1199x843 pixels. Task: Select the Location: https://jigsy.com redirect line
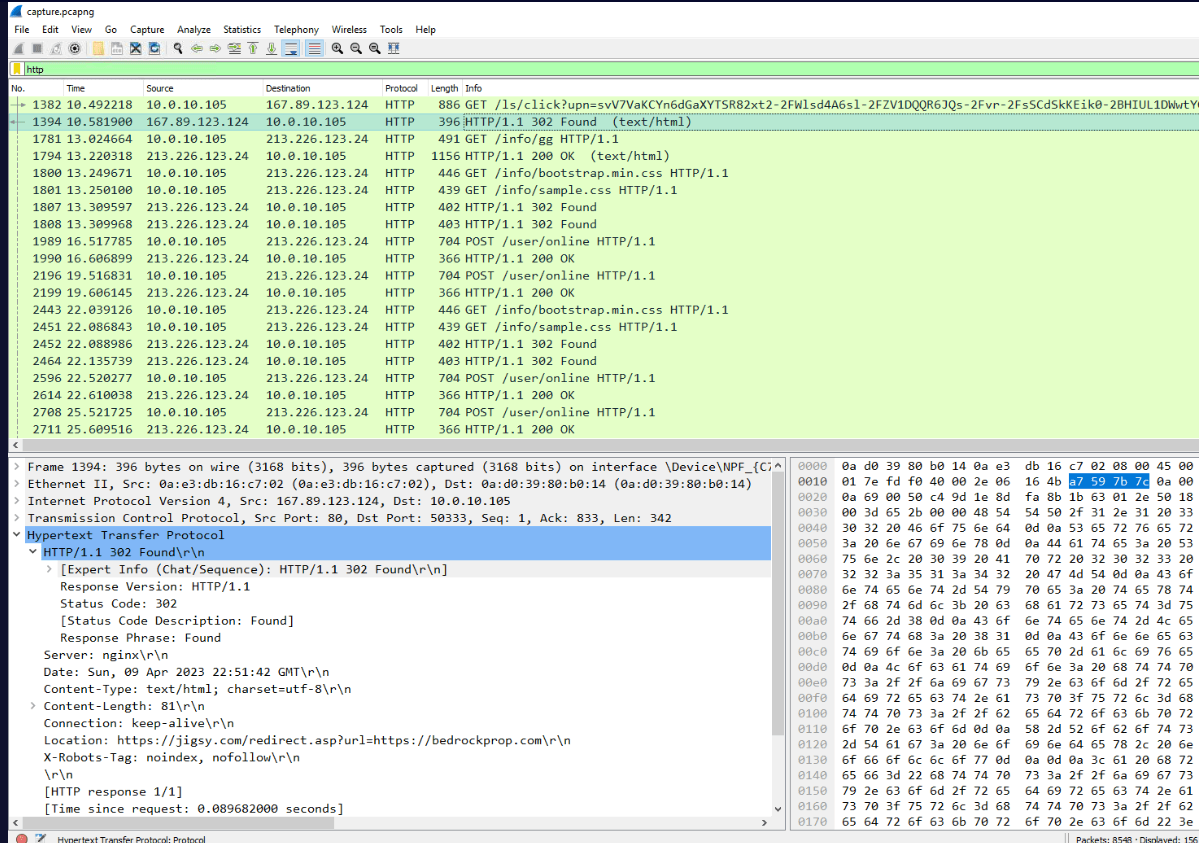click(x=307, y=740)
